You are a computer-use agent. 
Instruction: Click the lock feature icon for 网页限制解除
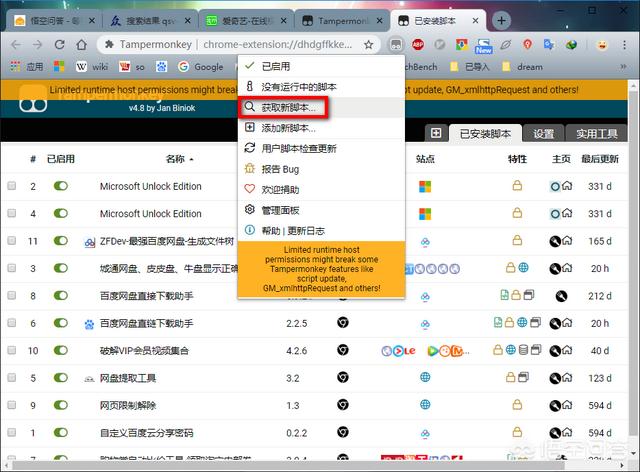pos(517,405)
